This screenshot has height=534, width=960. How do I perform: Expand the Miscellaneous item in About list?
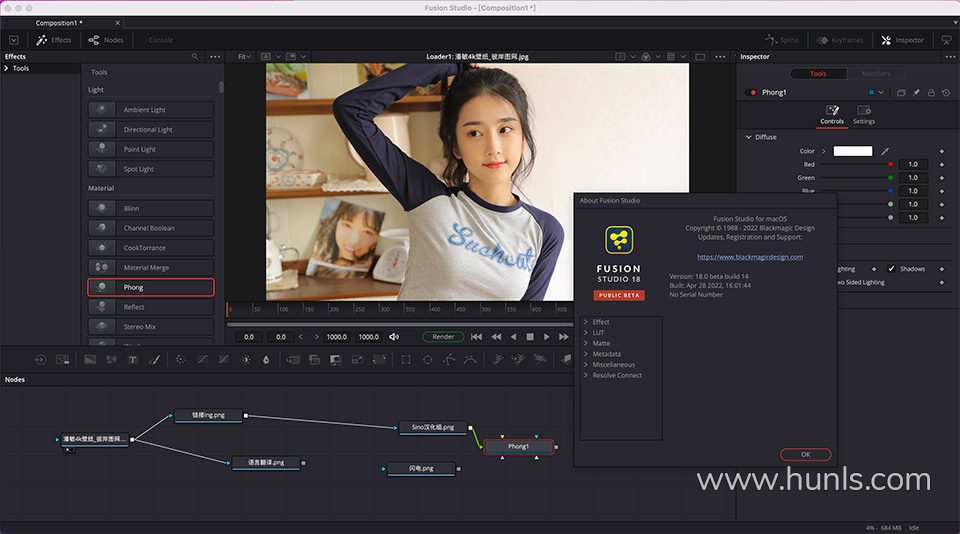click(613, 365)
